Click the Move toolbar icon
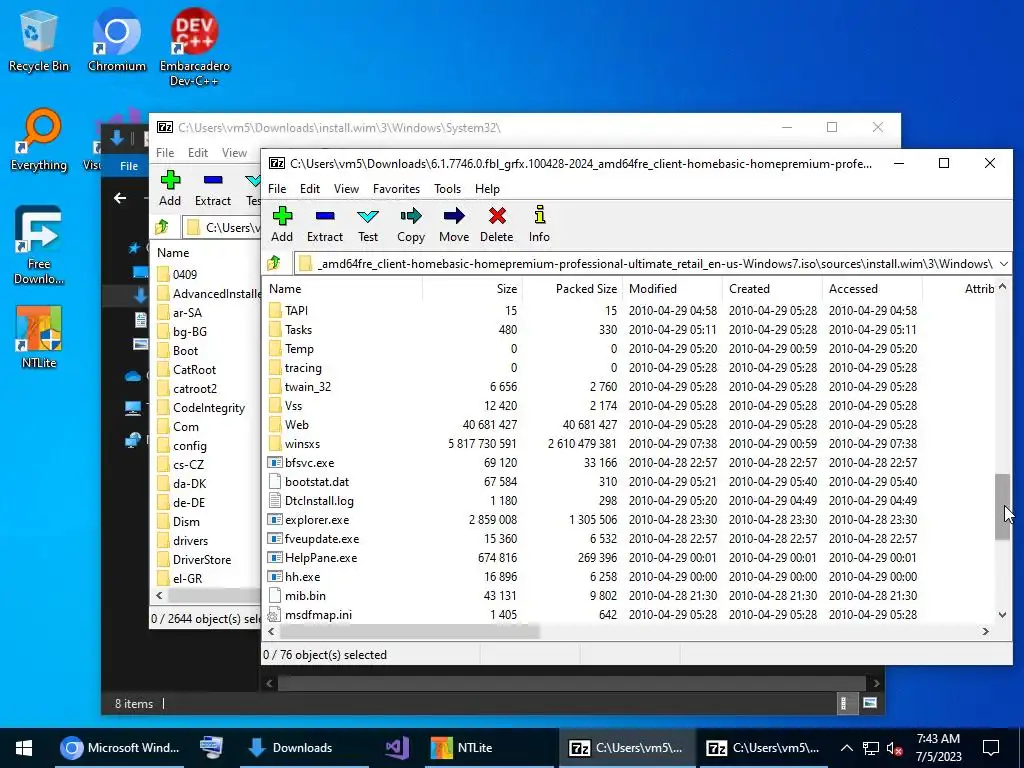 (x=454, y=225)
